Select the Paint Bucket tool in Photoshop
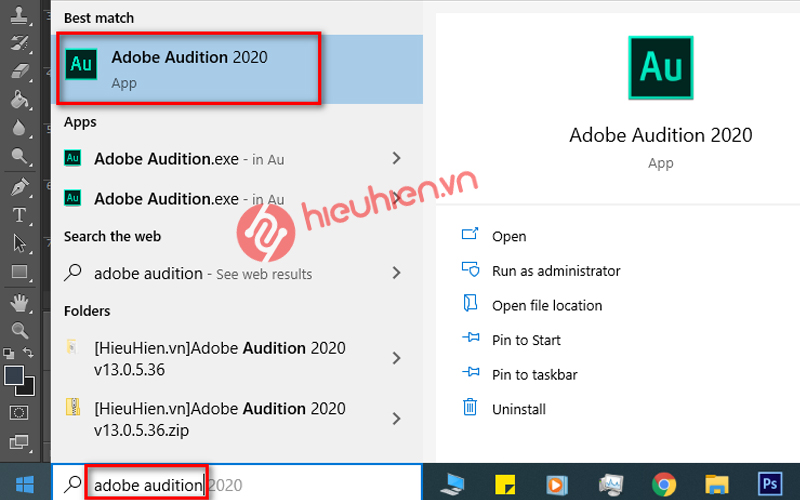The height and width of the screenshot is (500, 800). pyautogui.click(x=19, y=99)
